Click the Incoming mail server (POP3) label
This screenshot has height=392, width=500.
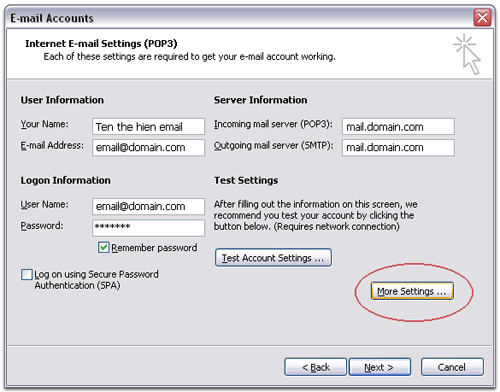pyautogui.click(x=273, y=124)
